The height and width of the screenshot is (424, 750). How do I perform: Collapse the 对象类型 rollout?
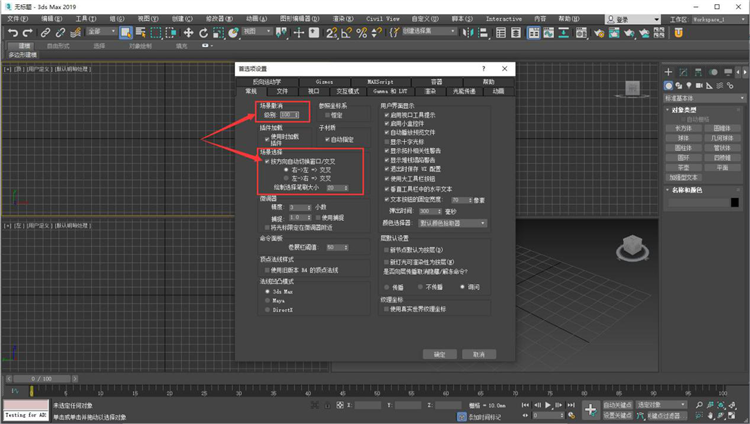tap(684, 110)
